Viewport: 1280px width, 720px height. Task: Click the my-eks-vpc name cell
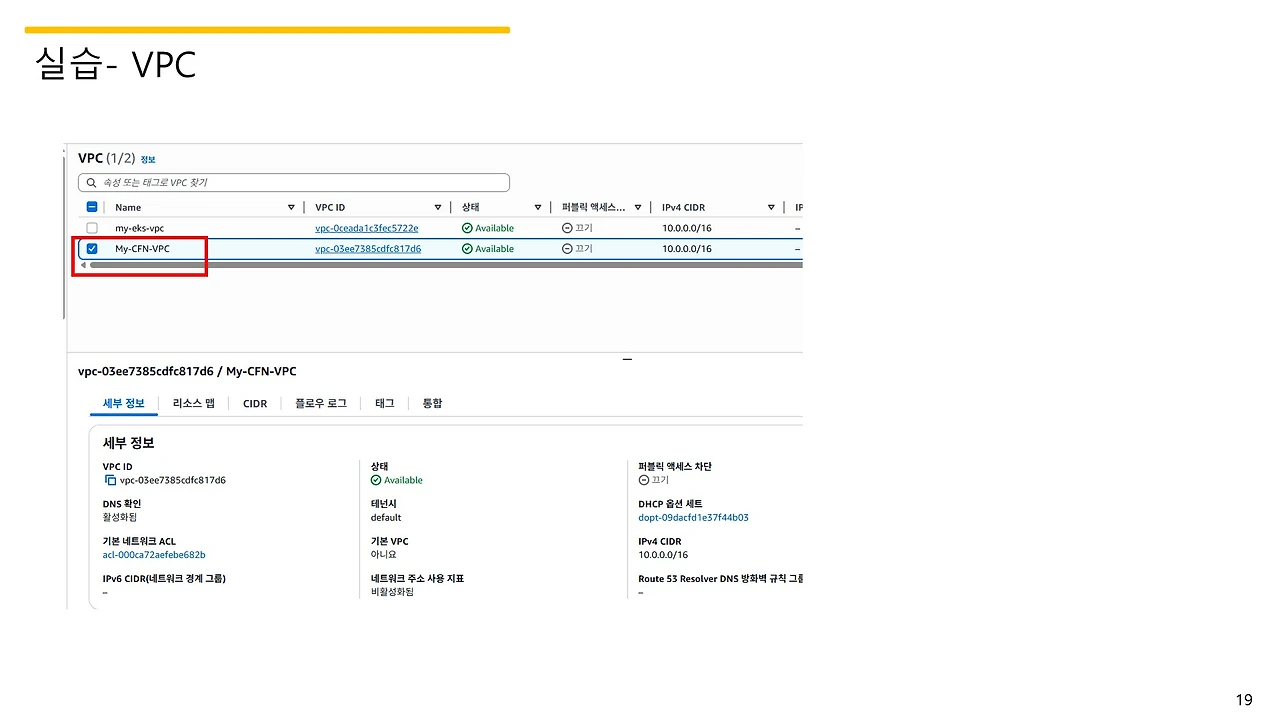[139, 228]
